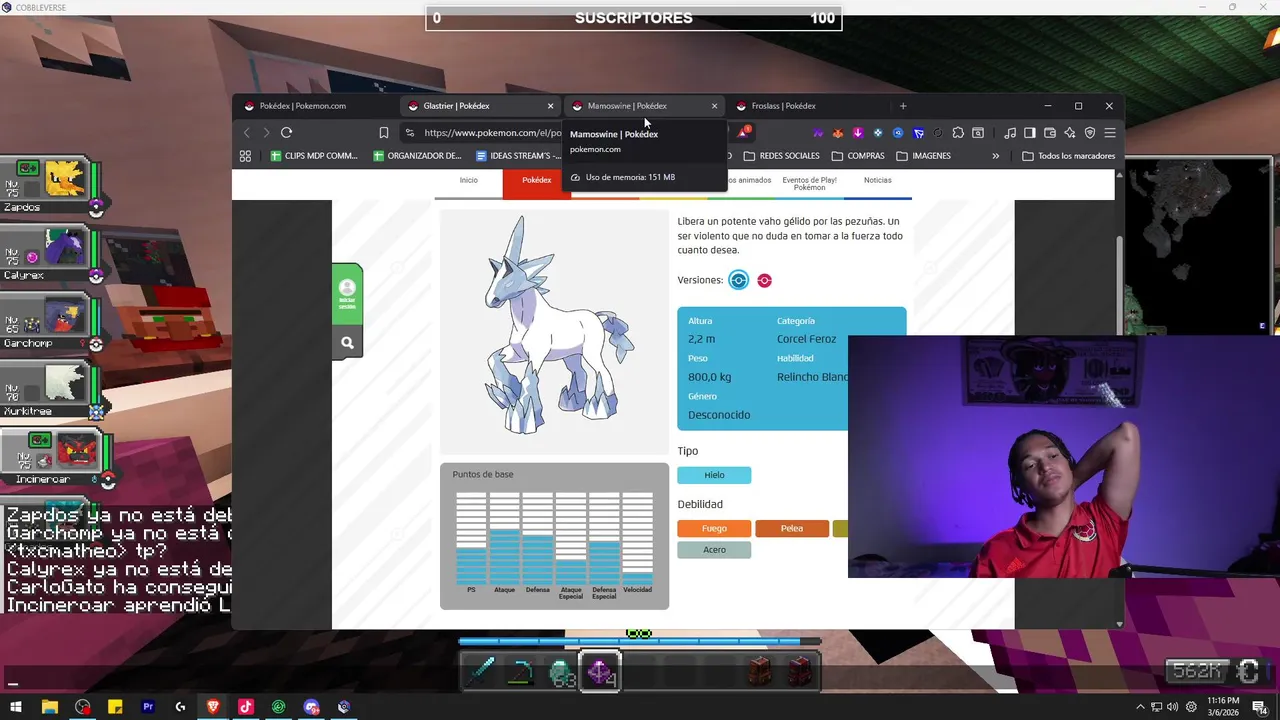Select Calyrex in the game party list
The width and height of the screenshot is (1280, 720).
click(50, 255)
